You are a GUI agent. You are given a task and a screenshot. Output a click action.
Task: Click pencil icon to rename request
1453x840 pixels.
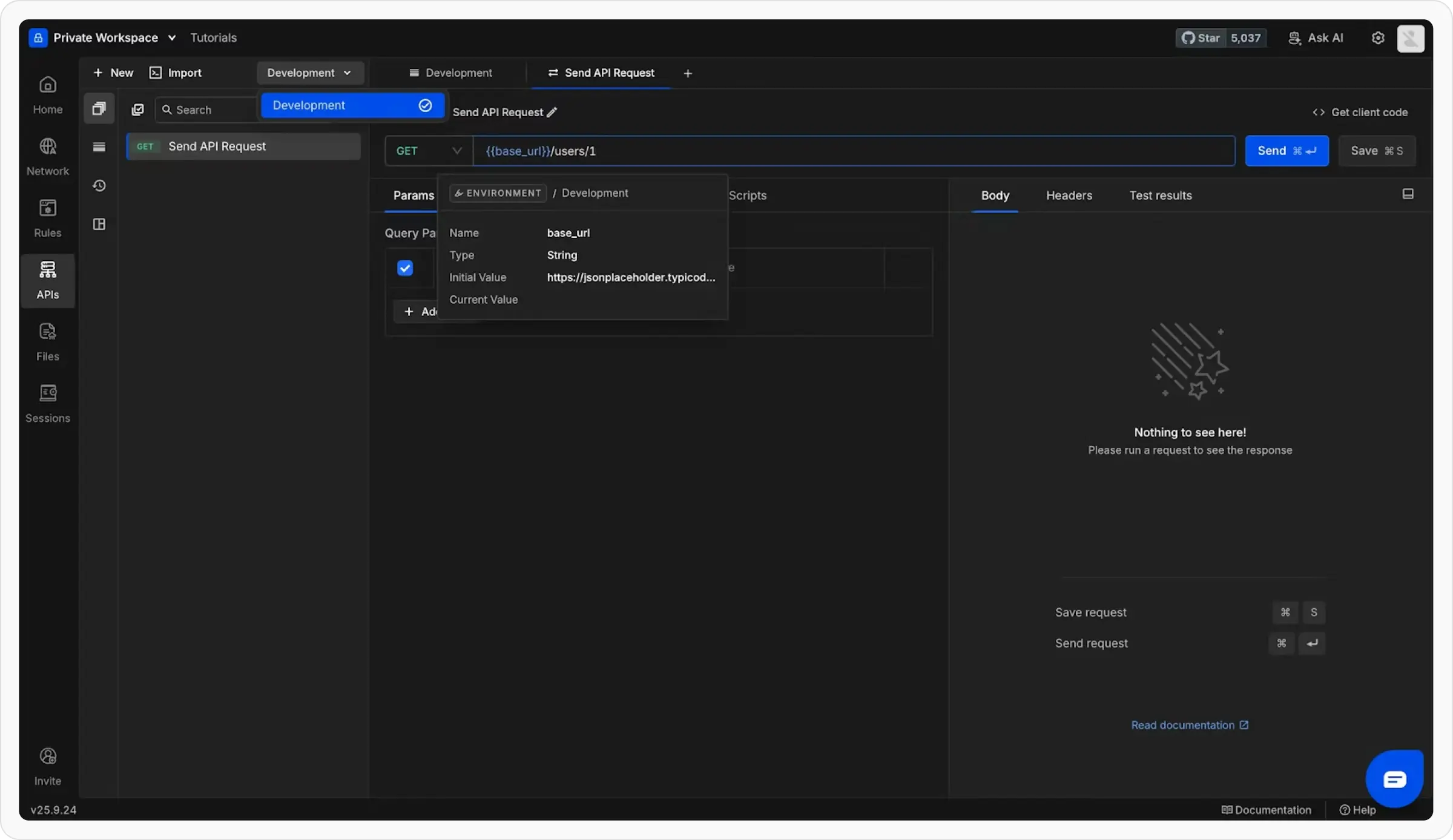(552, 113)
